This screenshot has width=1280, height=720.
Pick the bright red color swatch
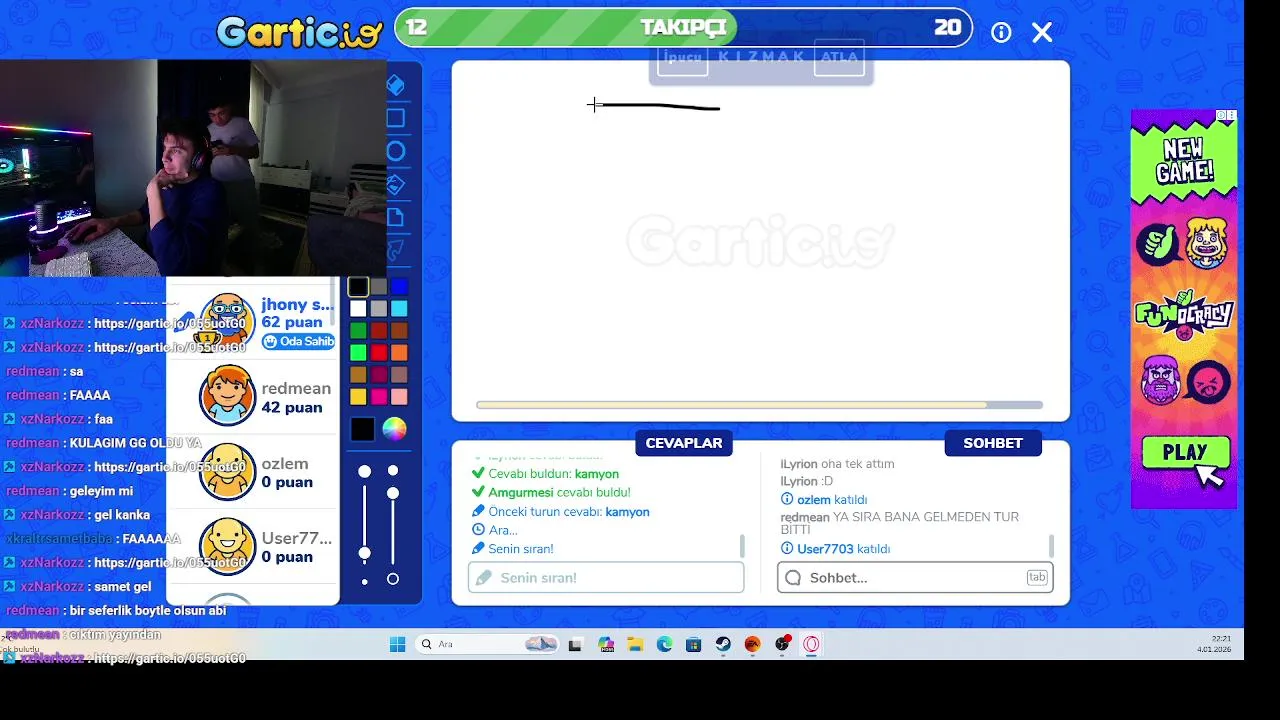click(x=379, y=353)
